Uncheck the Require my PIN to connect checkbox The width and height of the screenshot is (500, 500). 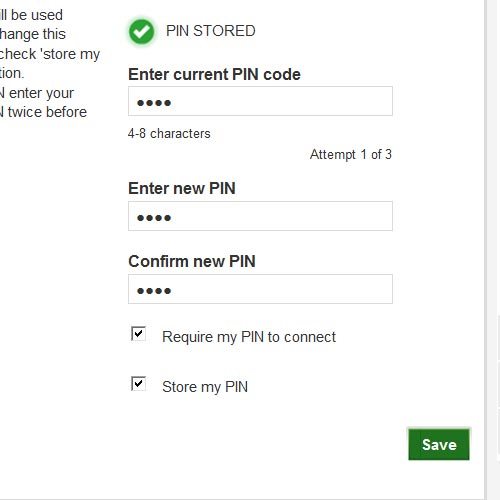click(138, 334)
